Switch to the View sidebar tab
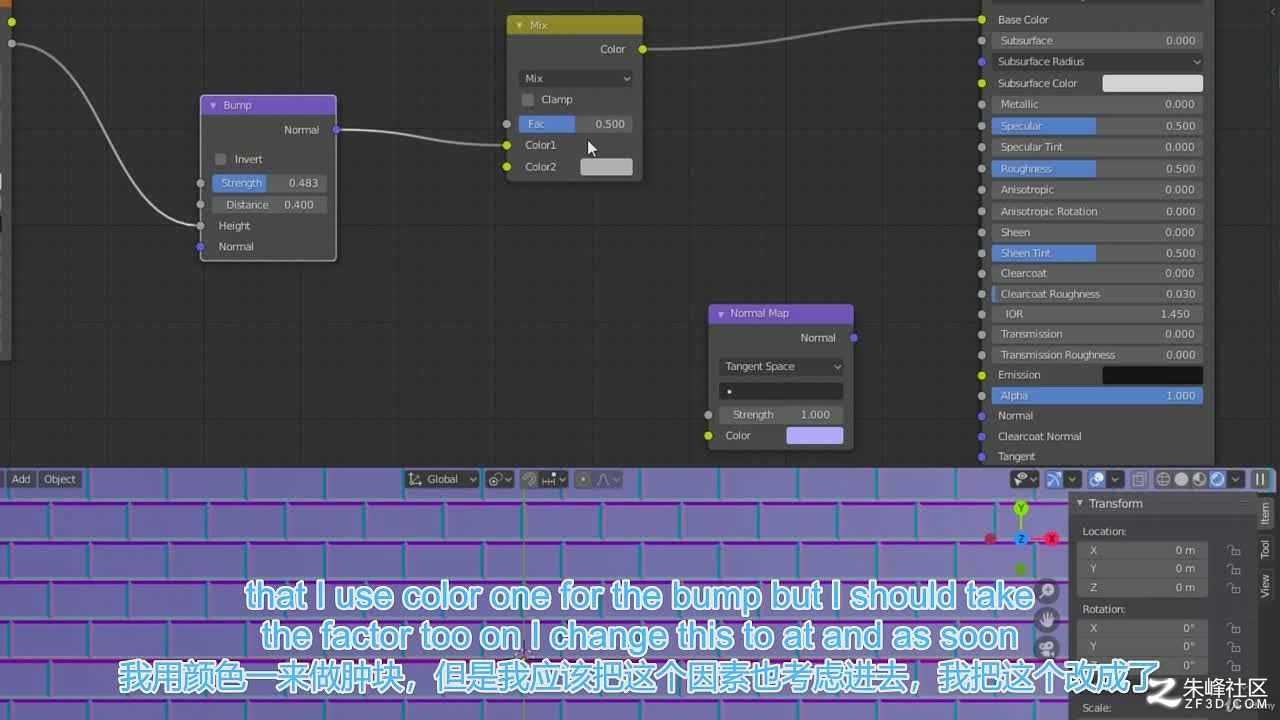 [x=1265, y=585]
